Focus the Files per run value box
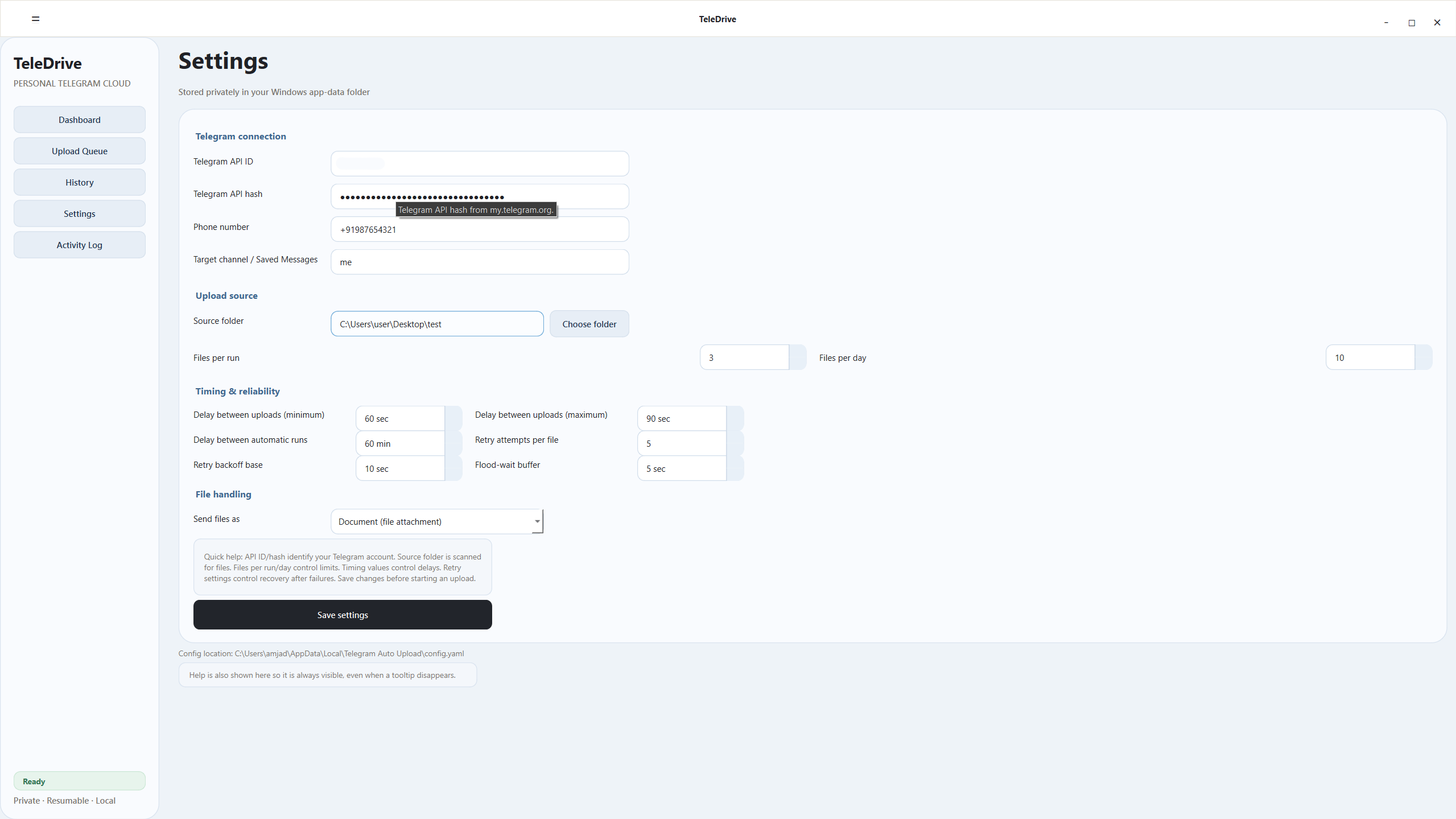The width and height of the screenshot is (1456, 819). 744,357
